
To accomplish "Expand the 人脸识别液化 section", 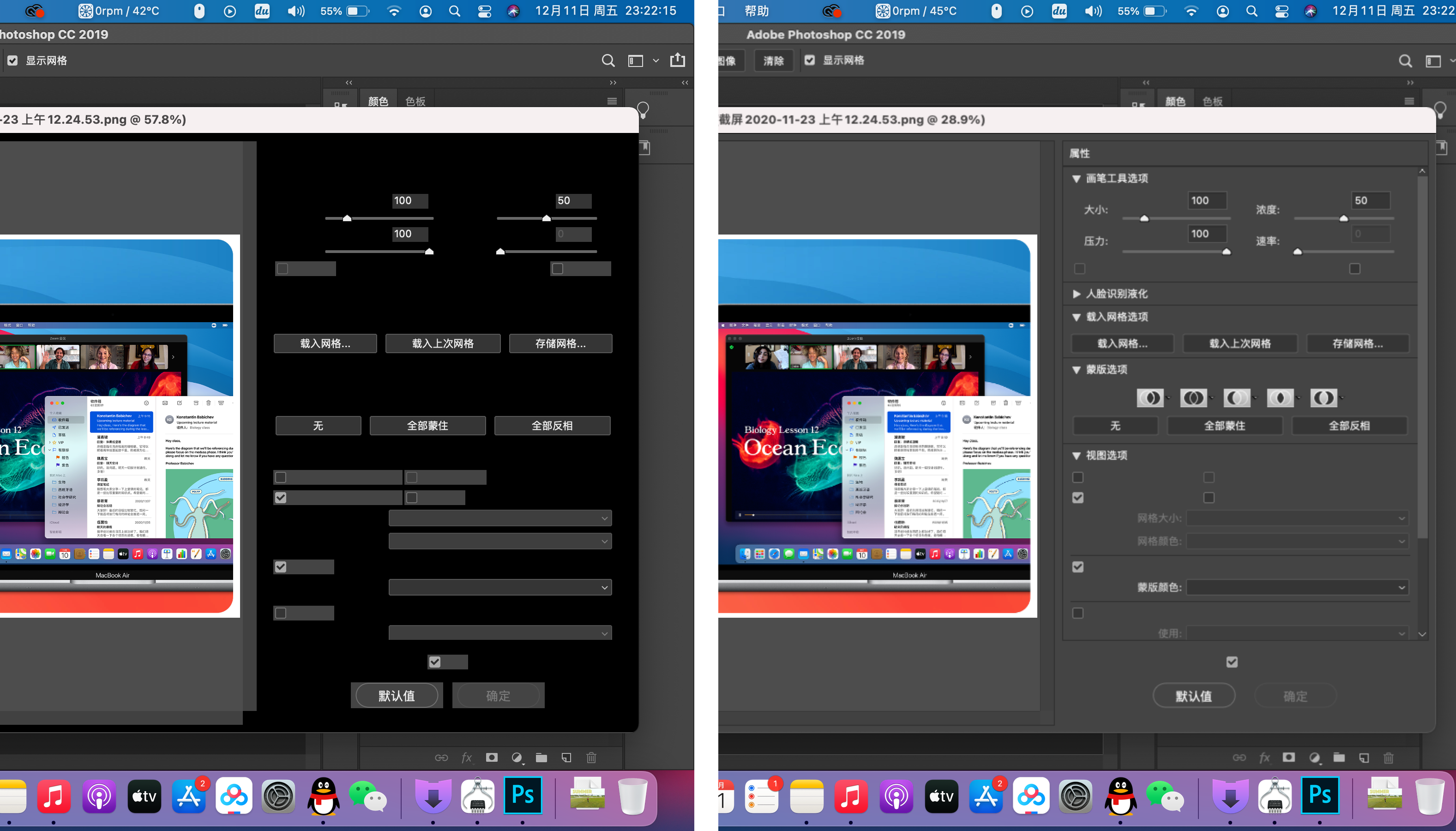I will tap(1077, 293).
